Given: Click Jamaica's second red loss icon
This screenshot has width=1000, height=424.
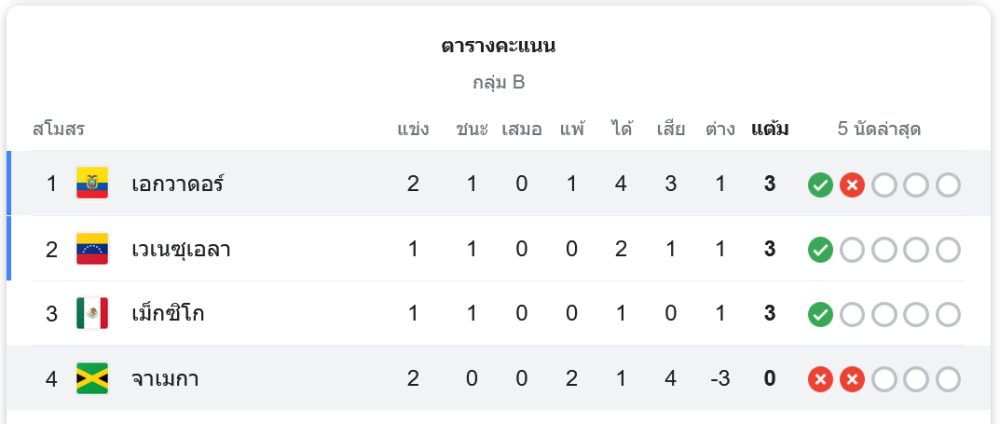Looking at the screenshot, I should coord(852,380).
